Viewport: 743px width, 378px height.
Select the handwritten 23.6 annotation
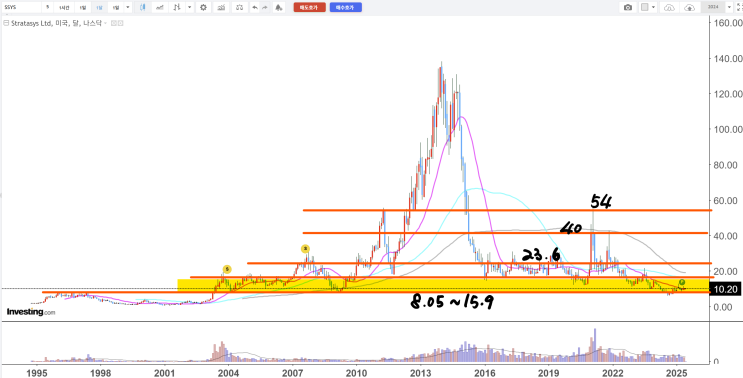542,255
